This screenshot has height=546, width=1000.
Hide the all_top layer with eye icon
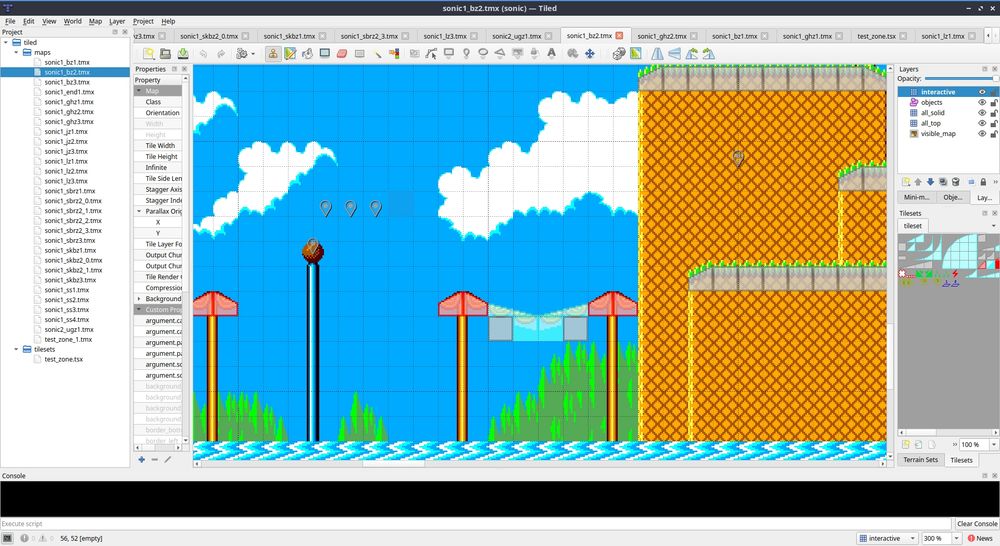click(982, 123)
